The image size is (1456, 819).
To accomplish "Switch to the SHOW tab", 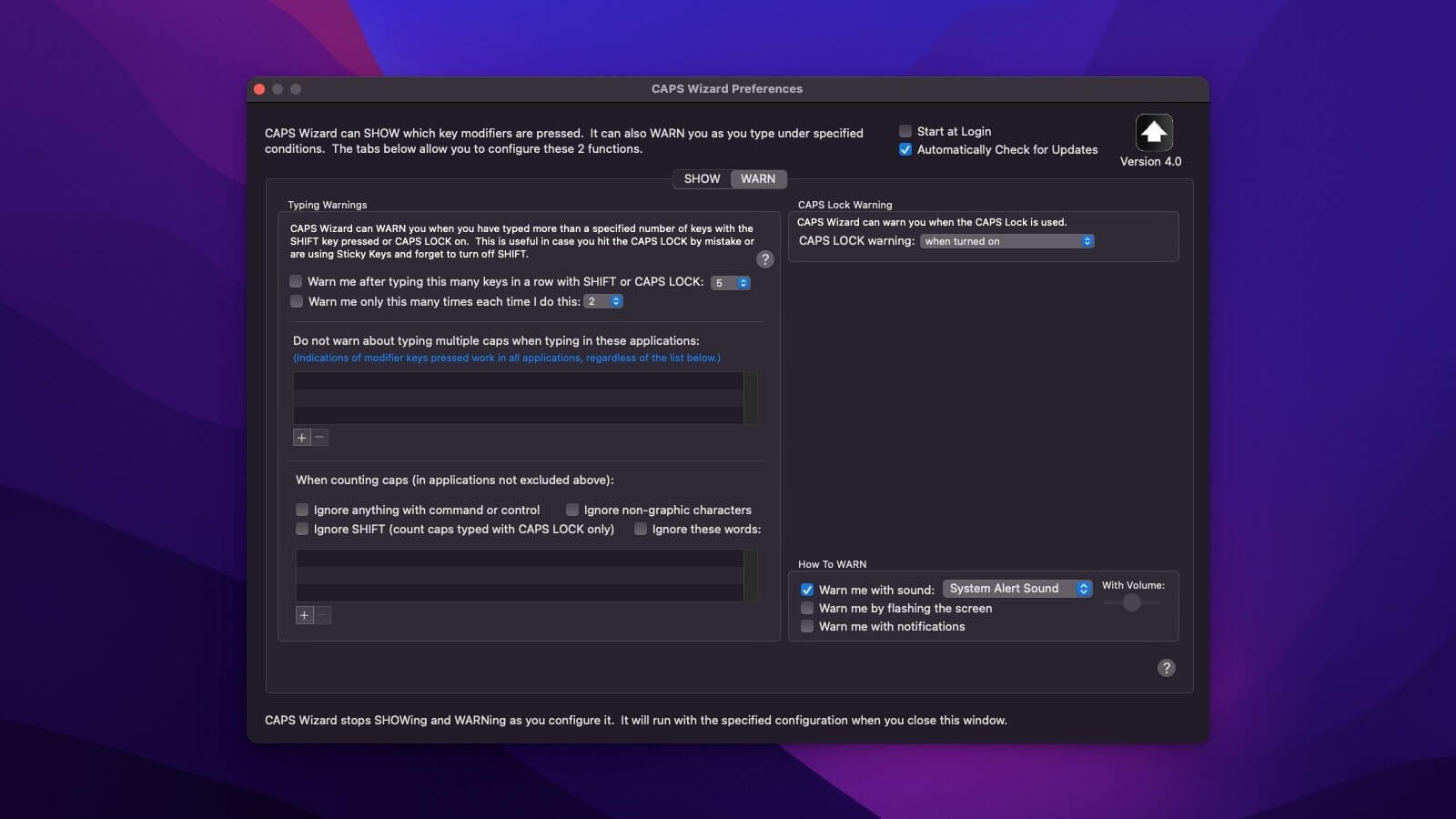I will [702, 179].
